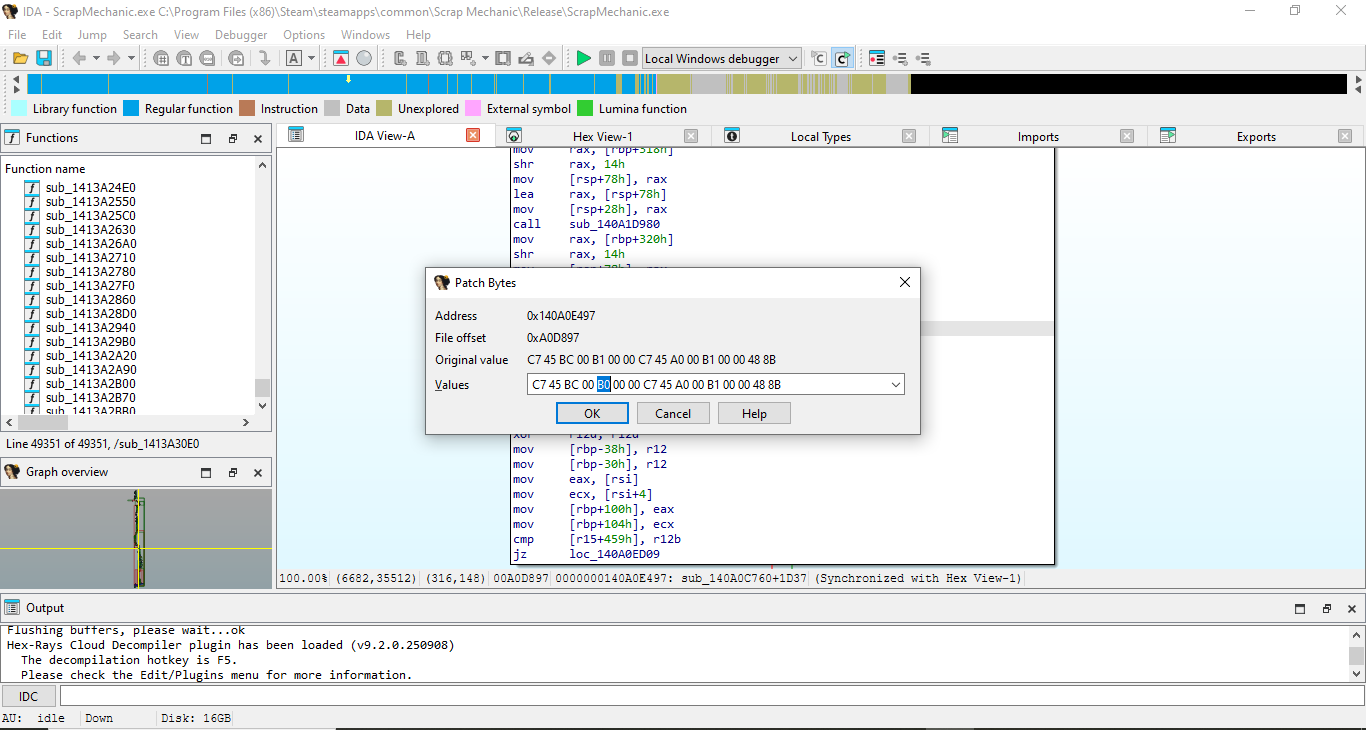Click the Save database floppy icon
1366x730 pixels.
coord(44,58)
